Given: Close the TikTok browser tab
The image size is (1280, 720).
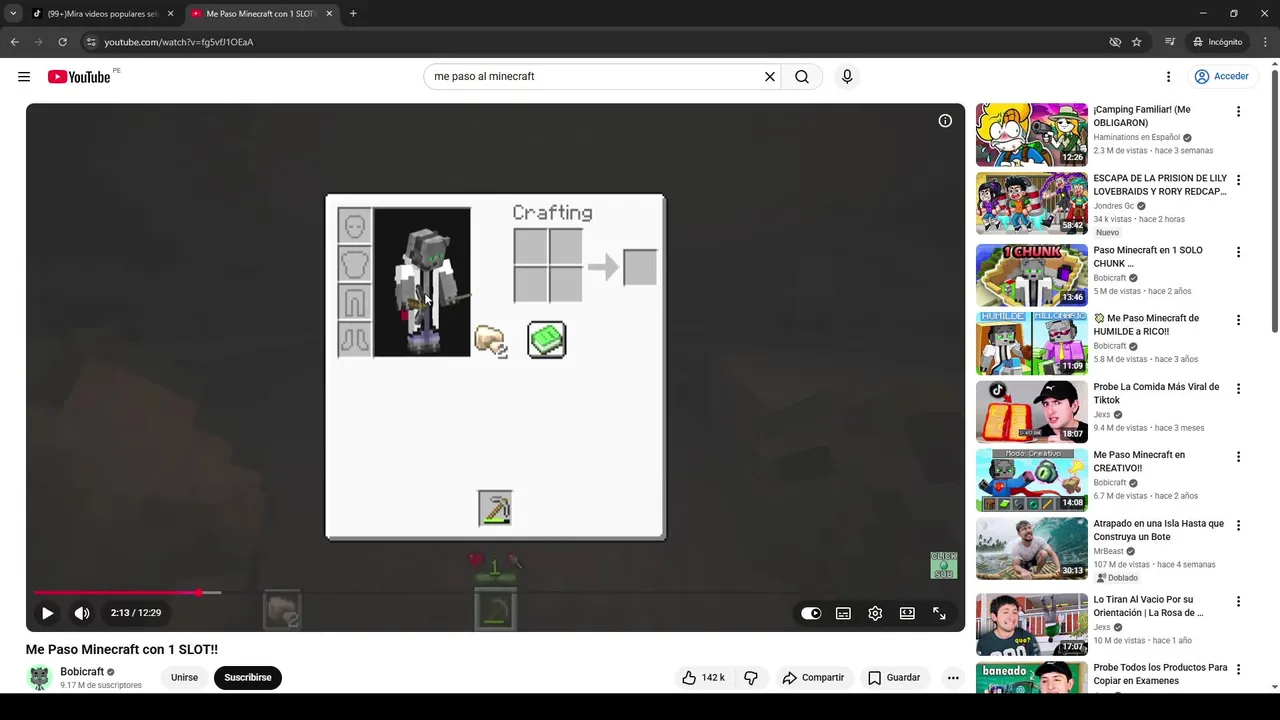Looking at the screenshot, I should [x=171, y=14].
